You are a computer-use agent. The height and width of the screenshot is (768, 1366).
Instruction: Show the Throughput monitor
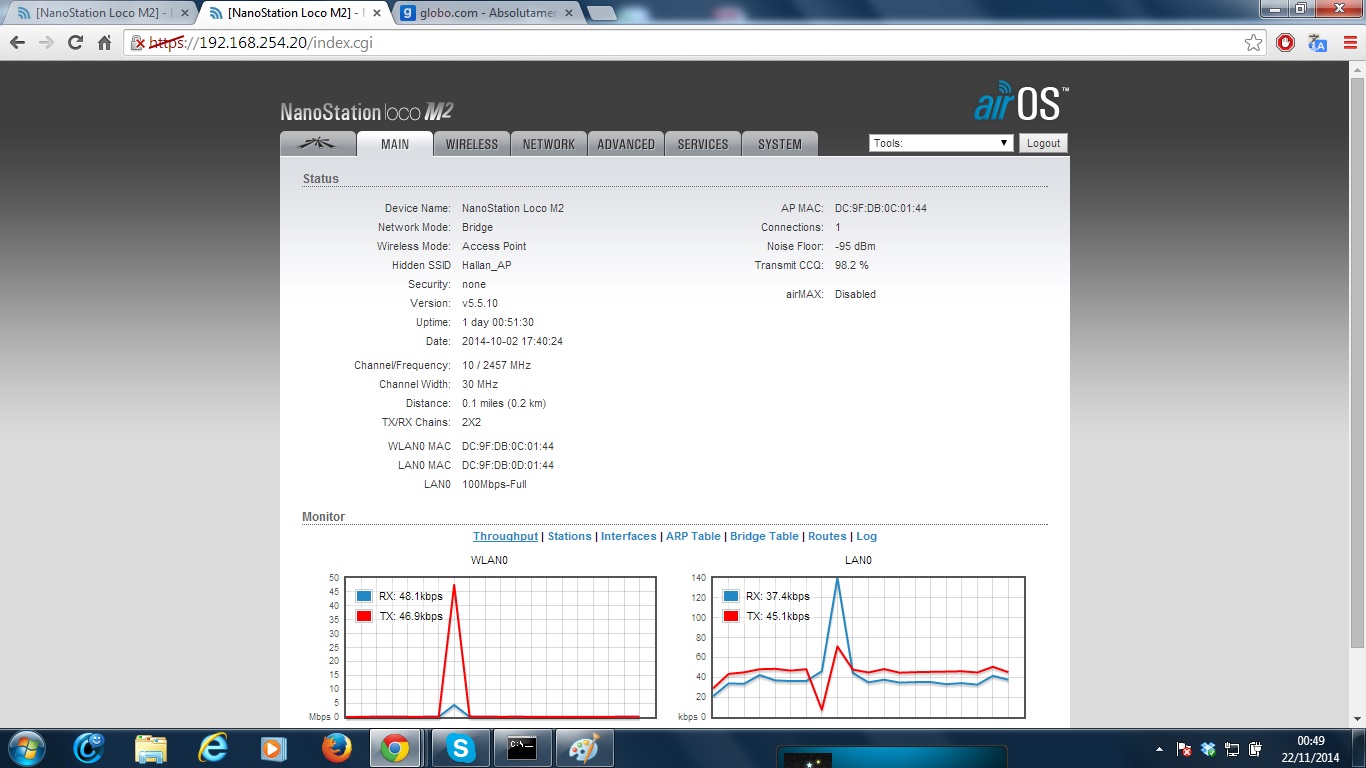pos(505,536)
